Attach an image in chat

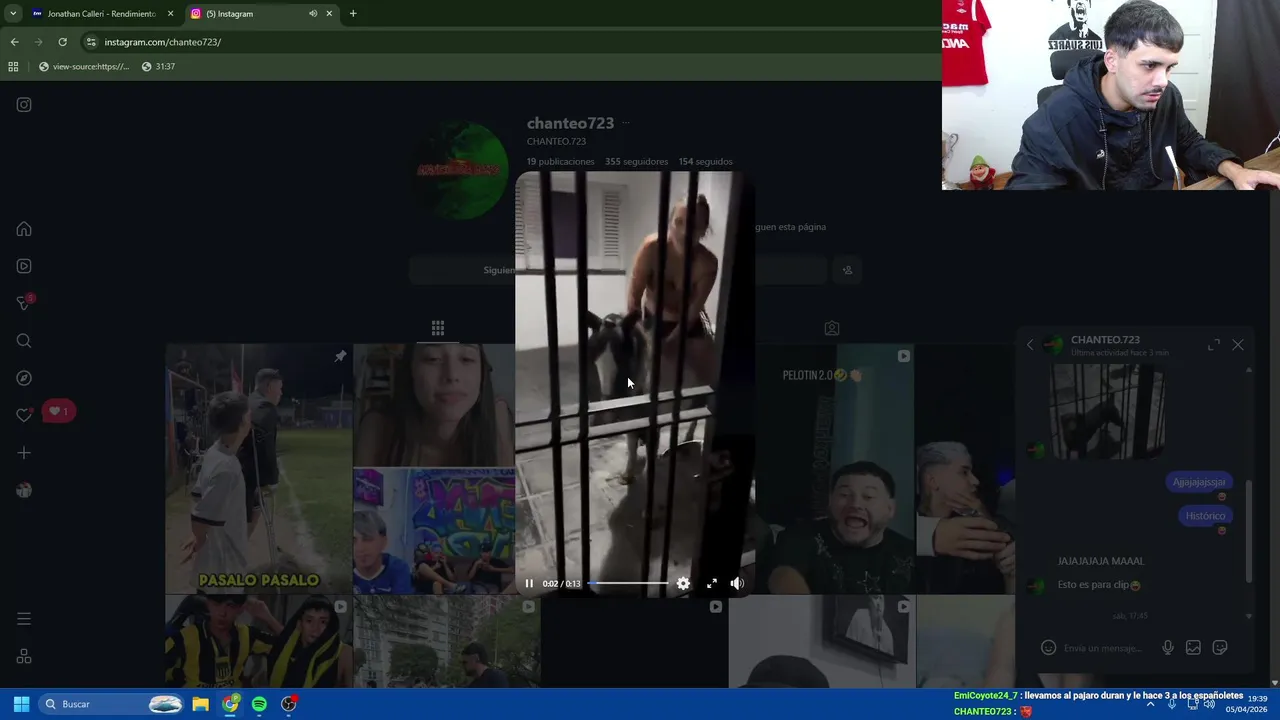[x=1193, y=648]
